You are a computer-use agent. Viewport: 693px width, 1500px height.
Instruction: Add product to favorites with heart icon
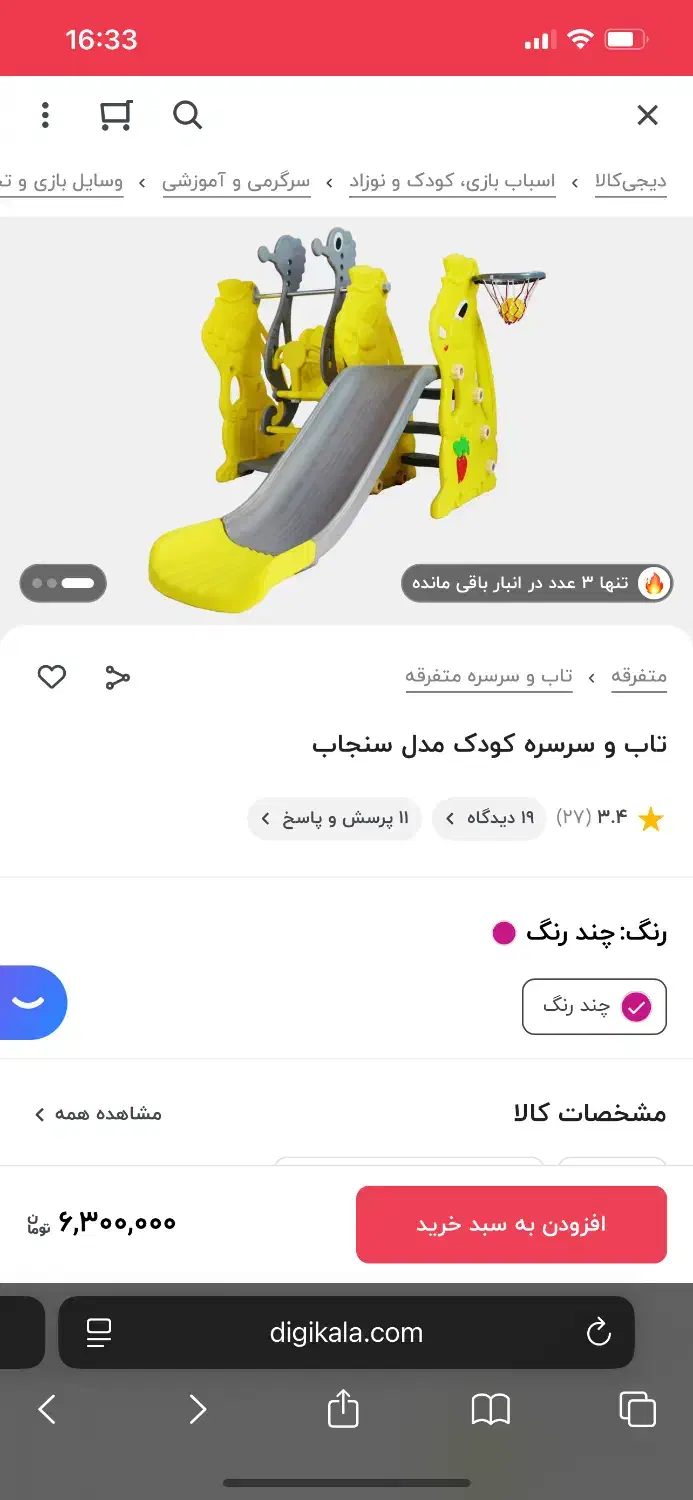tap(52, 677)
